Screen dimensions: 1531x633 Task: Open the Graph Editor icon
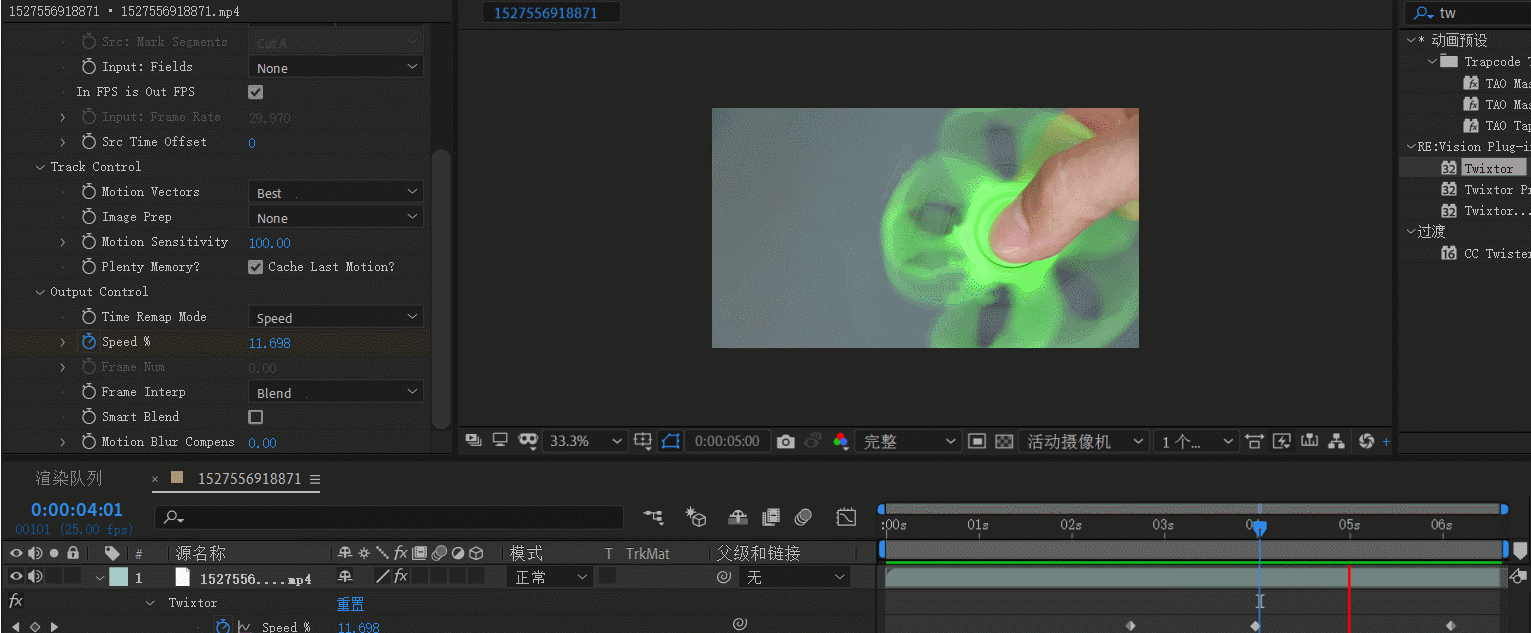point(847,517)
